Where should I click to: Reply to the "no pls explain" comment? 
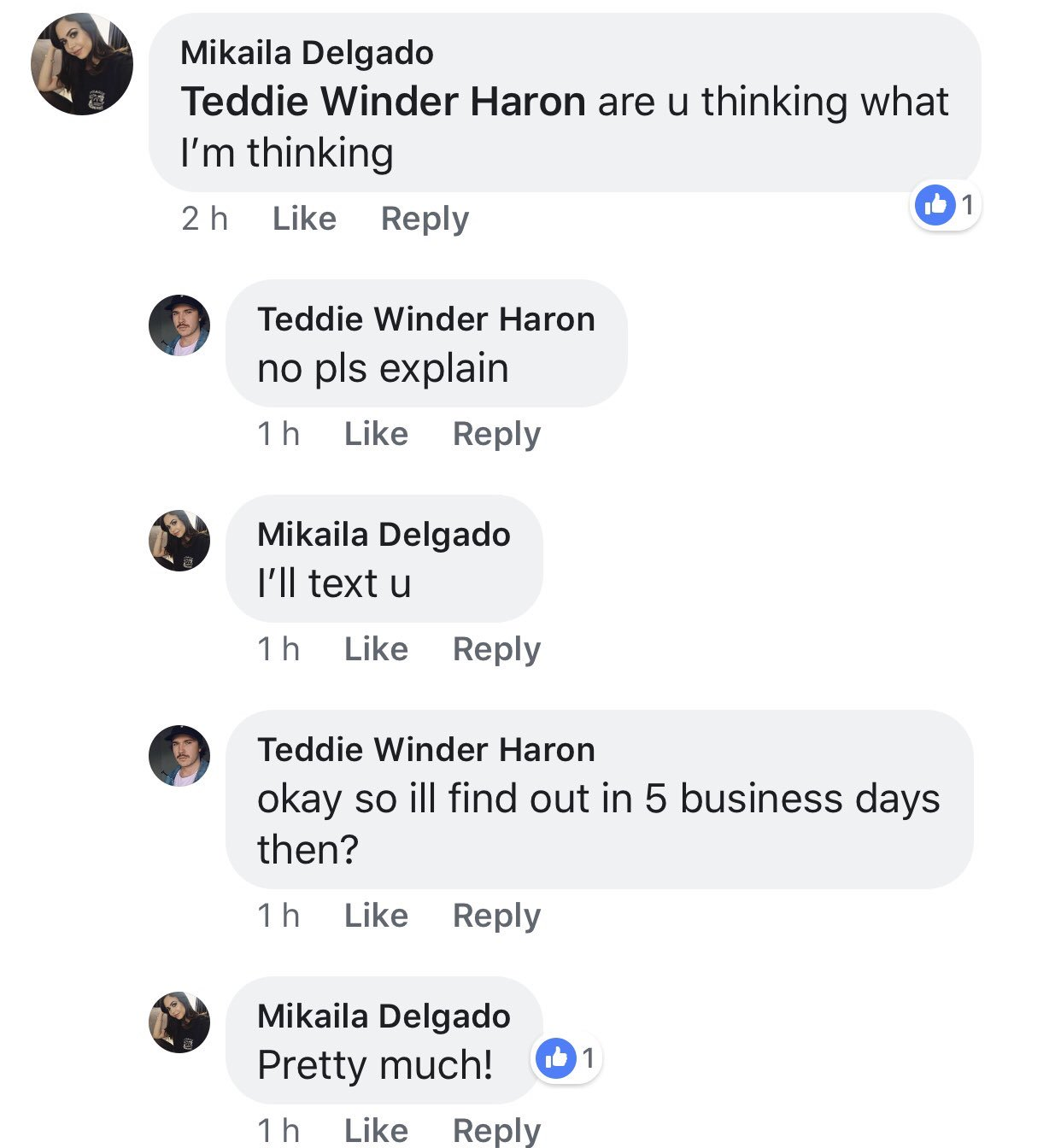[x=496, y=435]
